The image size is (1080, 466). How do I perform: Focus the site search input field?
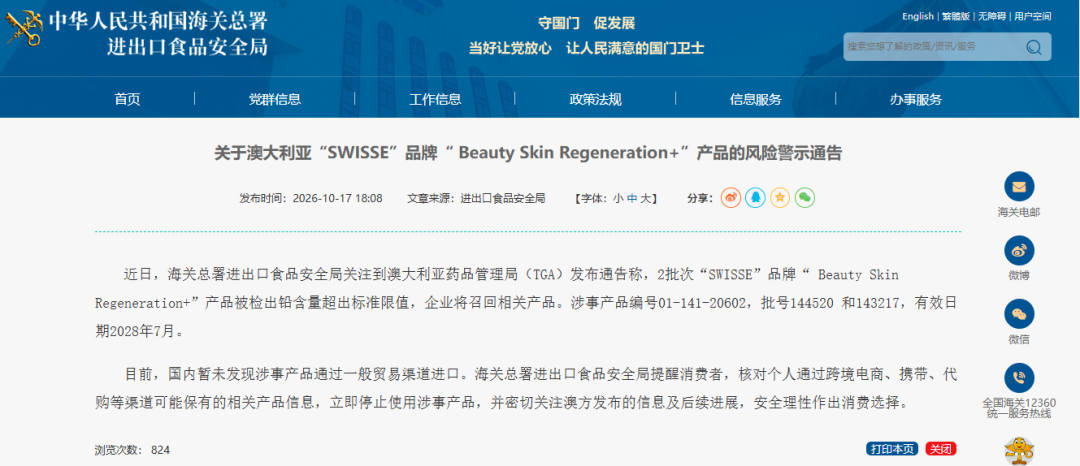[933, 47]
